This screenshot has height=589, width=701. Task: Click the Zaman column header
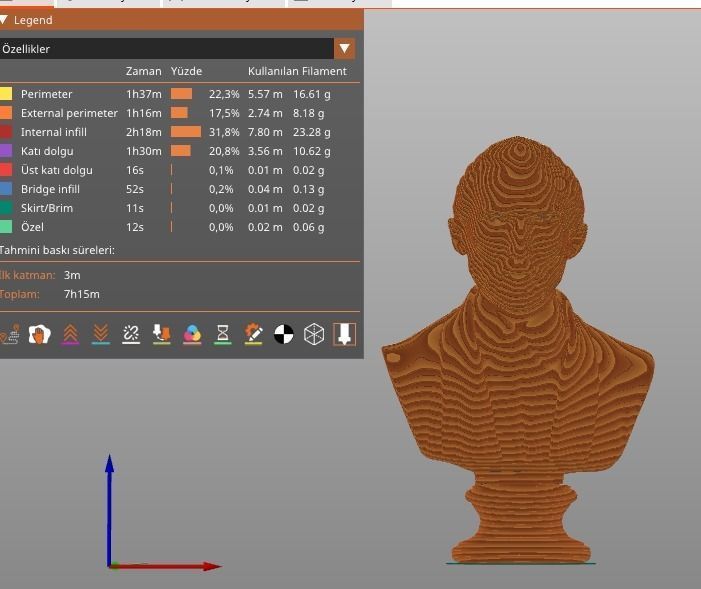point(144,71)
